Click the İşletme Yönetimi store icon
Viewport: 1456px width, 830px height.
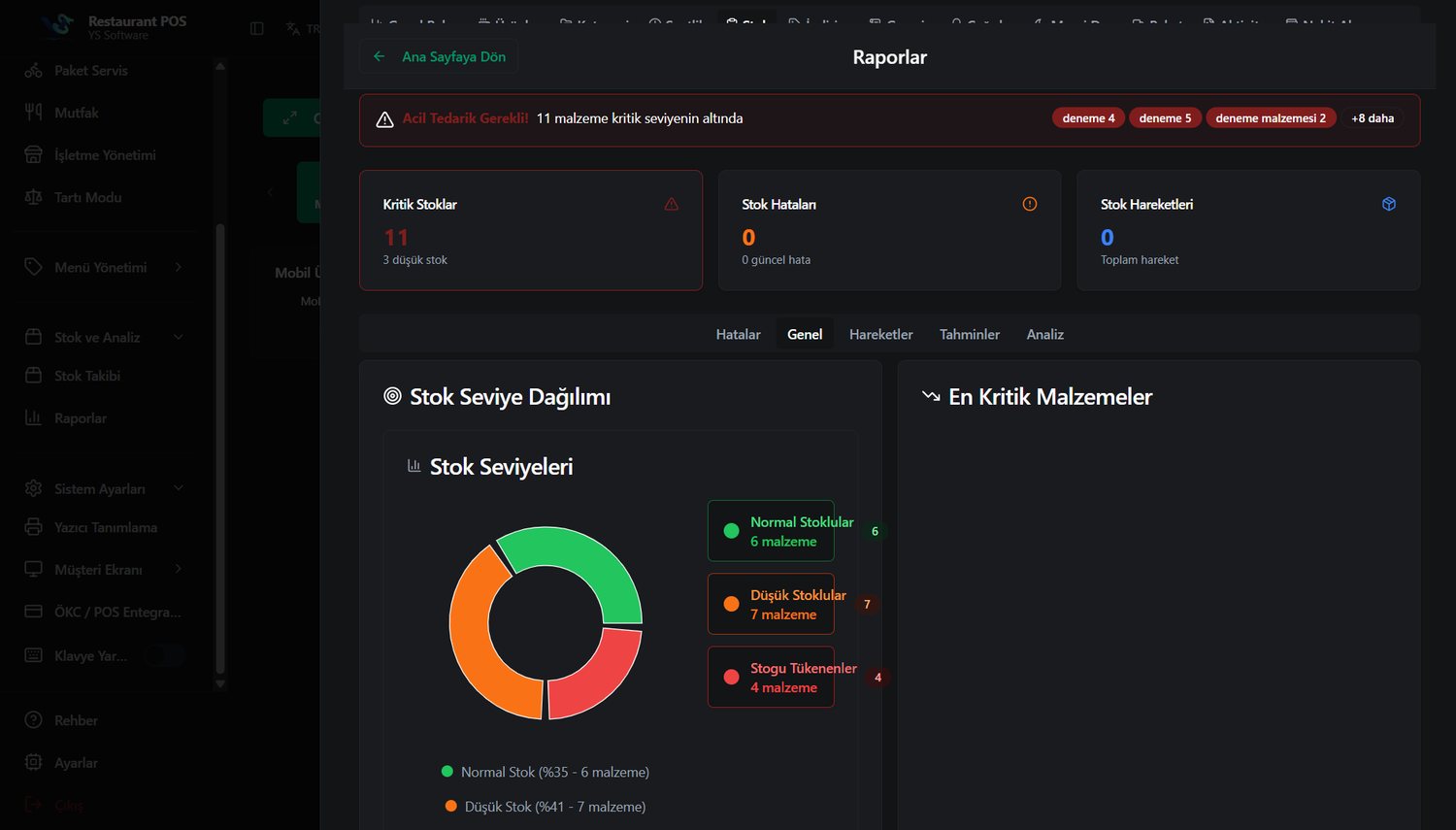(x=33, y=154)
